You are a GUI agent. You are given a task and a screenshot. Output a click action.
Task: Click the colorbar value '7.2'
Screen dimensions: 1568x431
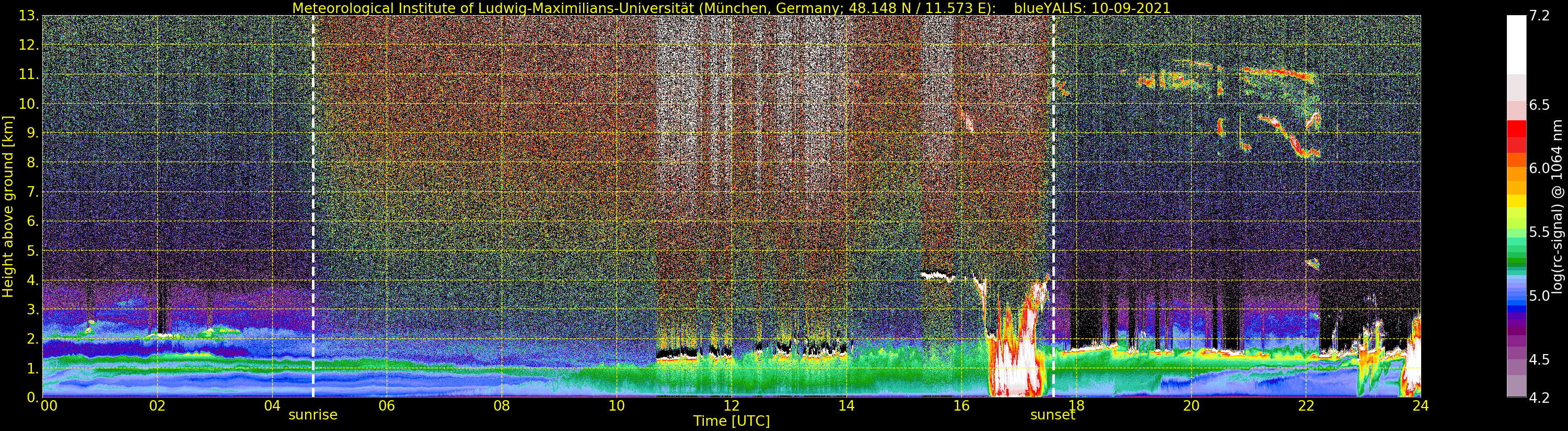(x=1539, y=16)
